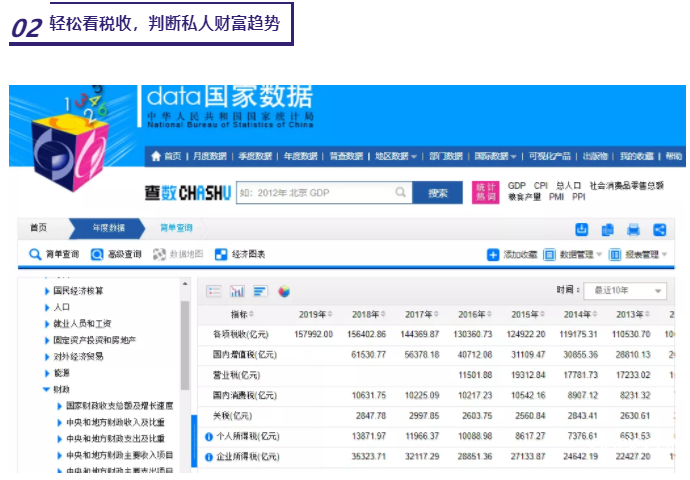Open 数据地图 map tool
The height and width of the screenshot is (480, 690).
click(x=178, y=254)
